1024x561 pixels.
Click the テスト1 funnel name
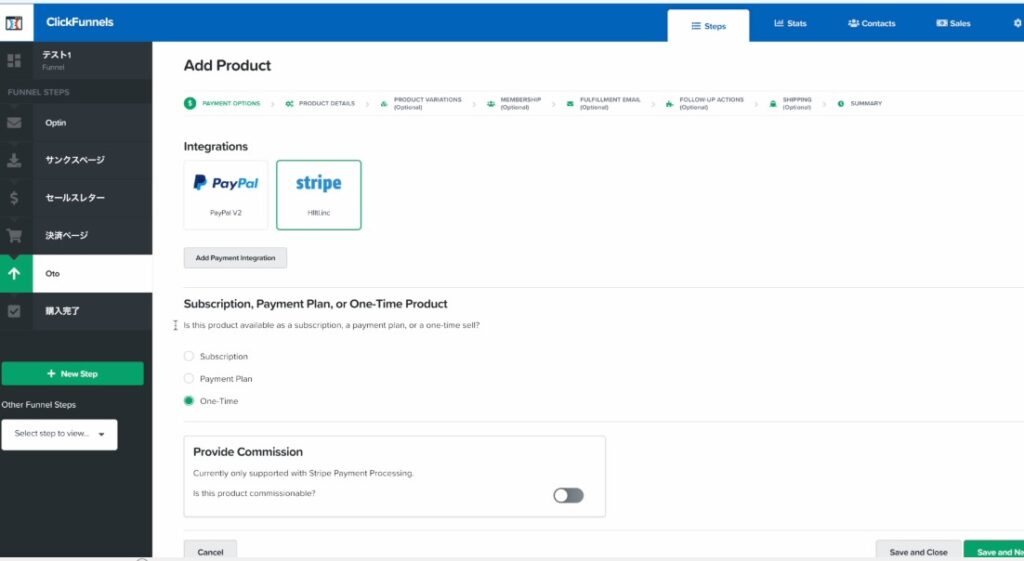click(57, 55)
